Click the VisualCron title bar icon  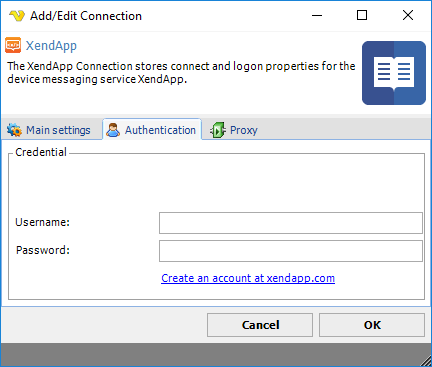coord(17,15)
